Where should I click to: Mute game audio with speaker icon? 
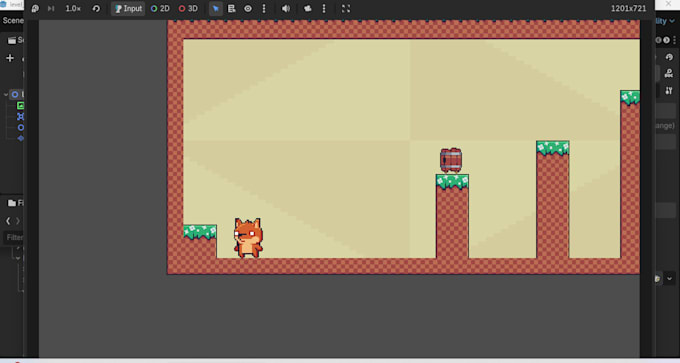coord(286,9)
